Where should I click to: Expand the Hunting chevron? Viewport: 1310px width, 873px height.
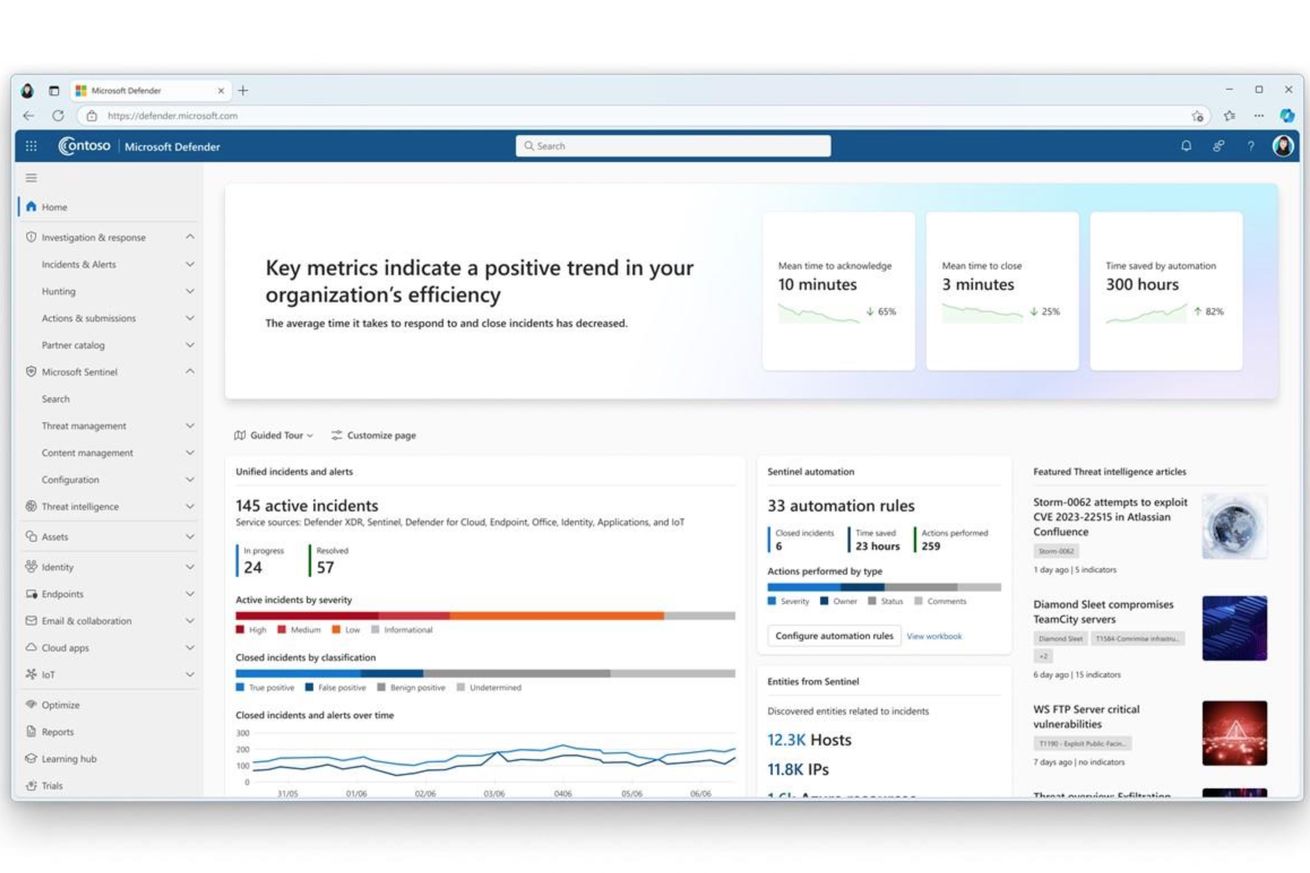tap(190, 291)
